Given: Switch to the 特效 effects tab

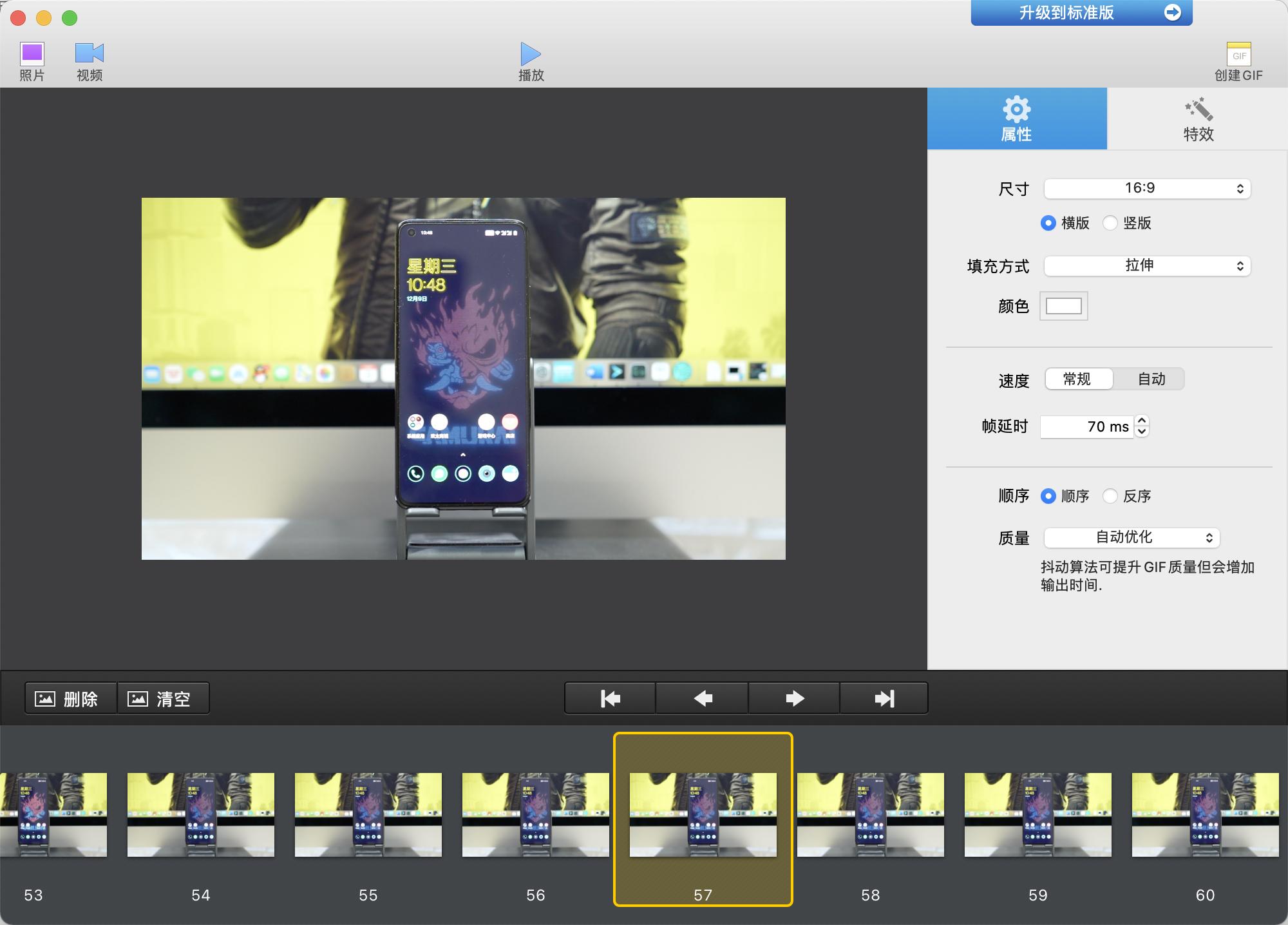Looking at the screenshot, I should 1197,119.
